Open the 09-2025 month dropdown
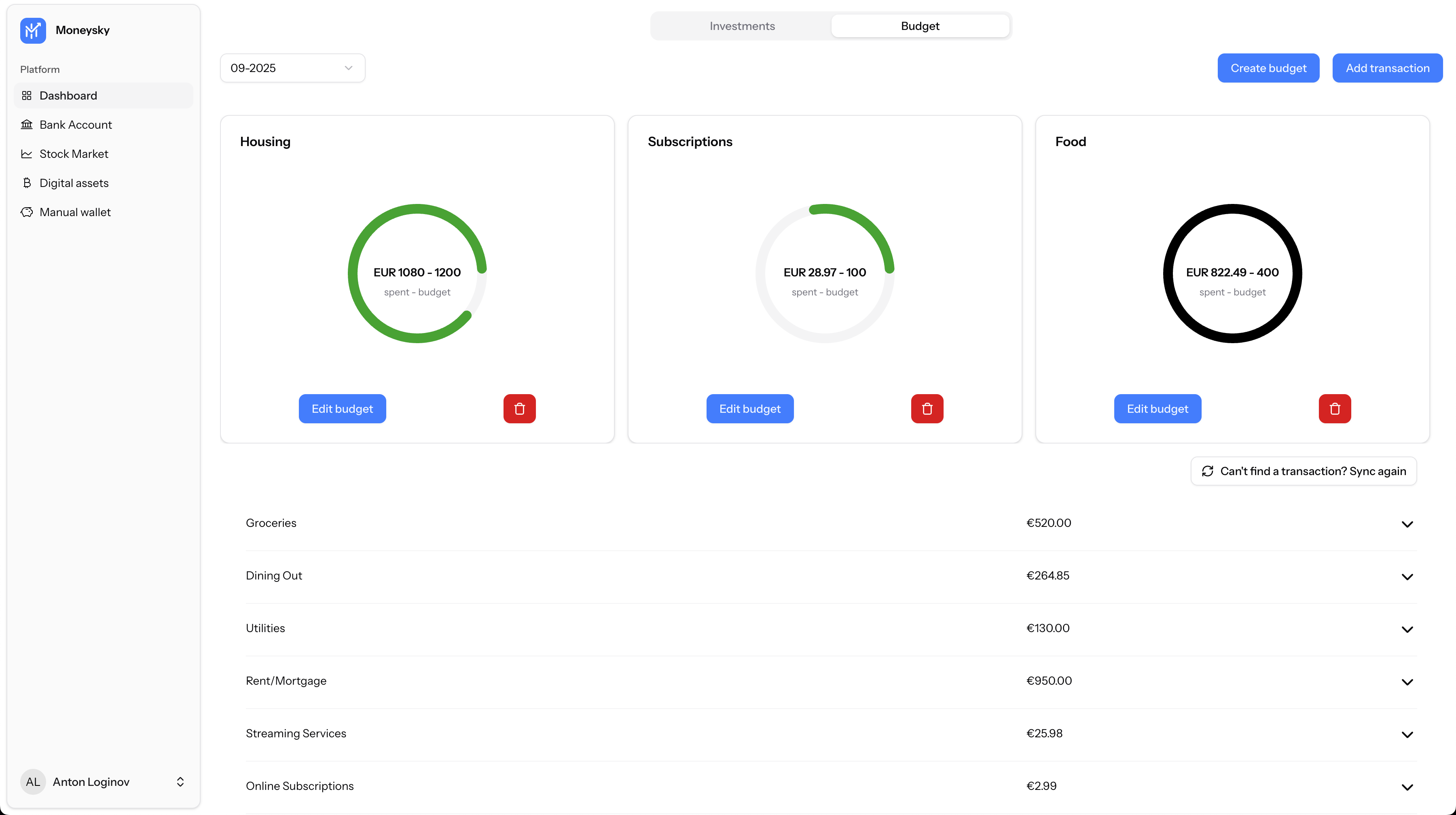The height and width of the screenshot is (815, 1456). pyautogui.click(x=292, y=68)
